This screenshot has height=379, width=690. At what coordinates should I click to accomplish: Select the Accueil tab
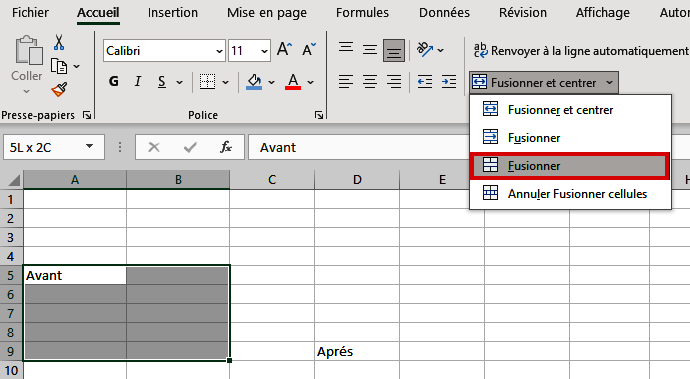coord(98,13)
